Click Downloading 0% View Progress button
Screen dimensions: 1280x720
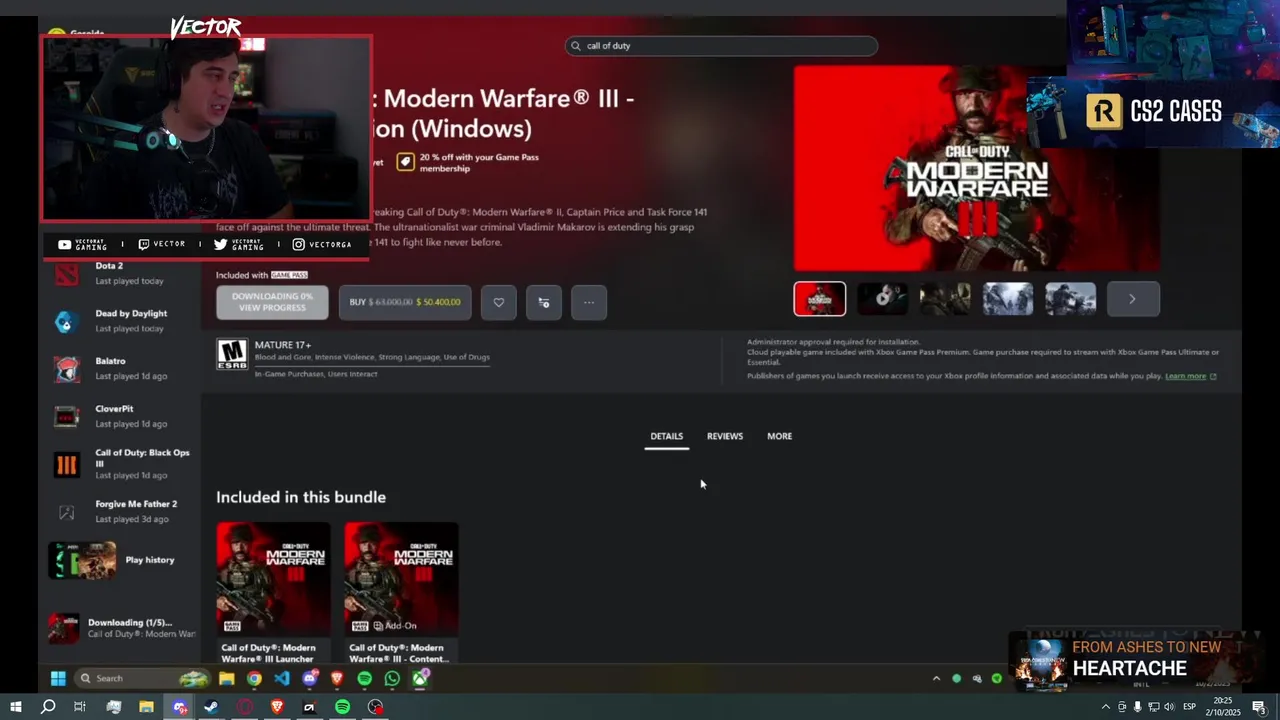(x=272, y=302)
